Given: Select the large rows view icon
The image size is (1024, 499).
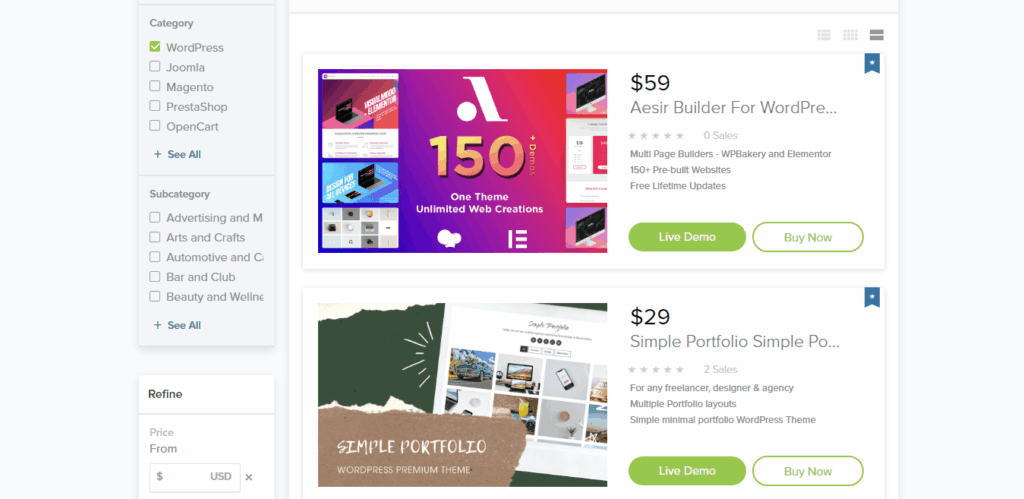Looking at the screenshot, I should click(876, 35).
